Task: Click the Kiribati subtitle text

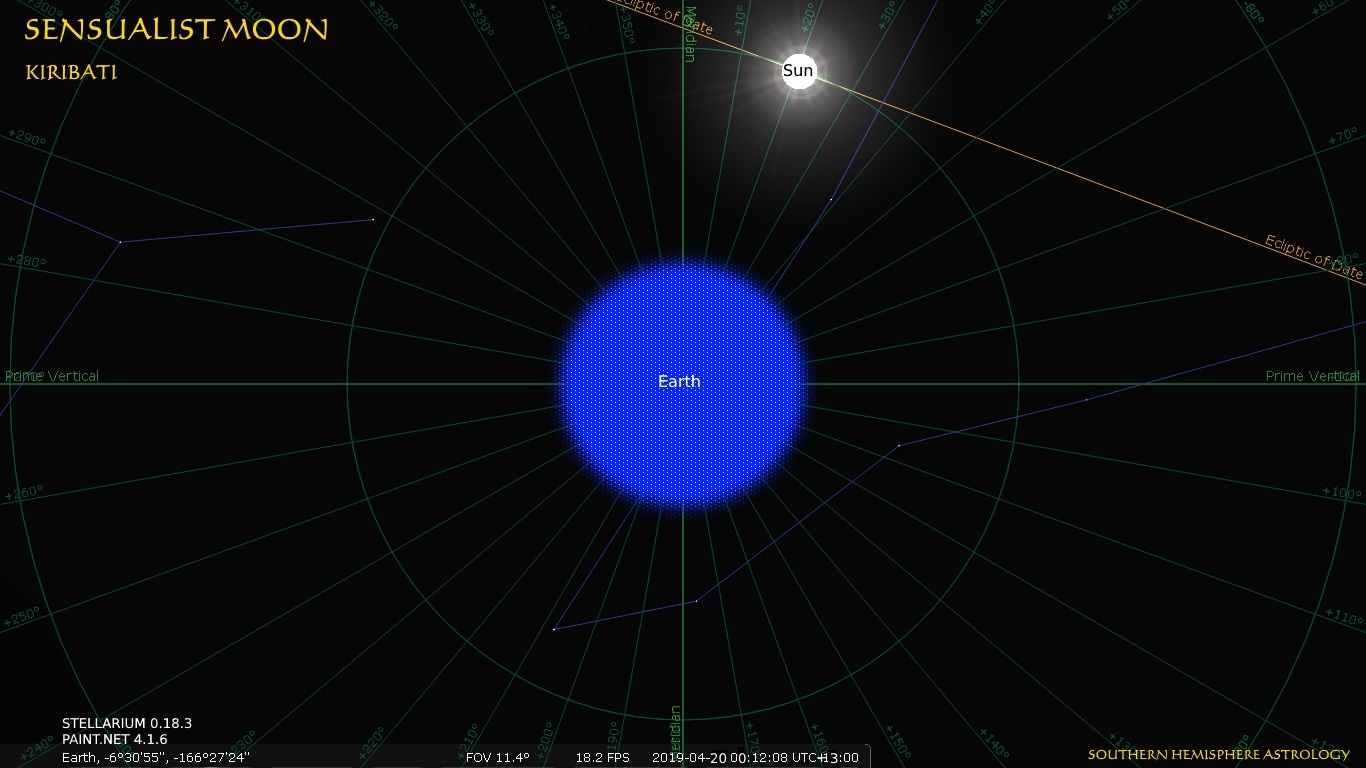Action: [x=71, y=73]
